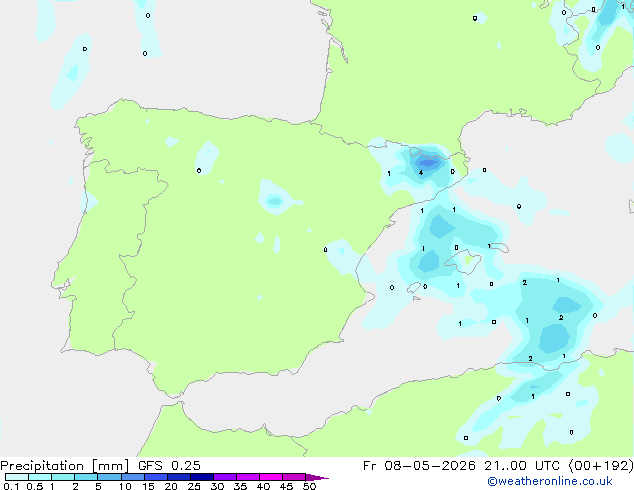Image resolution: width=634 pixels, height=490 pixels.
Task: Click Mallorca island on the map
Action: click(x=463, y=261)
